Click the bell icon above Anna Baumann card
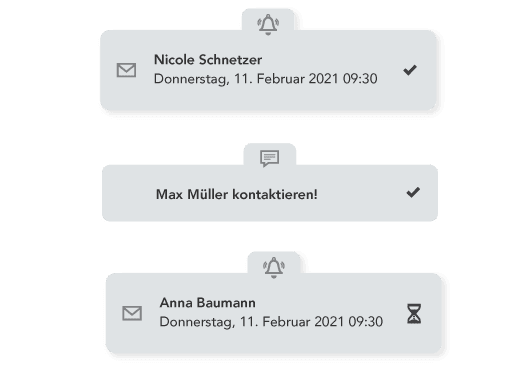The width and height of the screenshot is (530, 370). coord(274,268)
